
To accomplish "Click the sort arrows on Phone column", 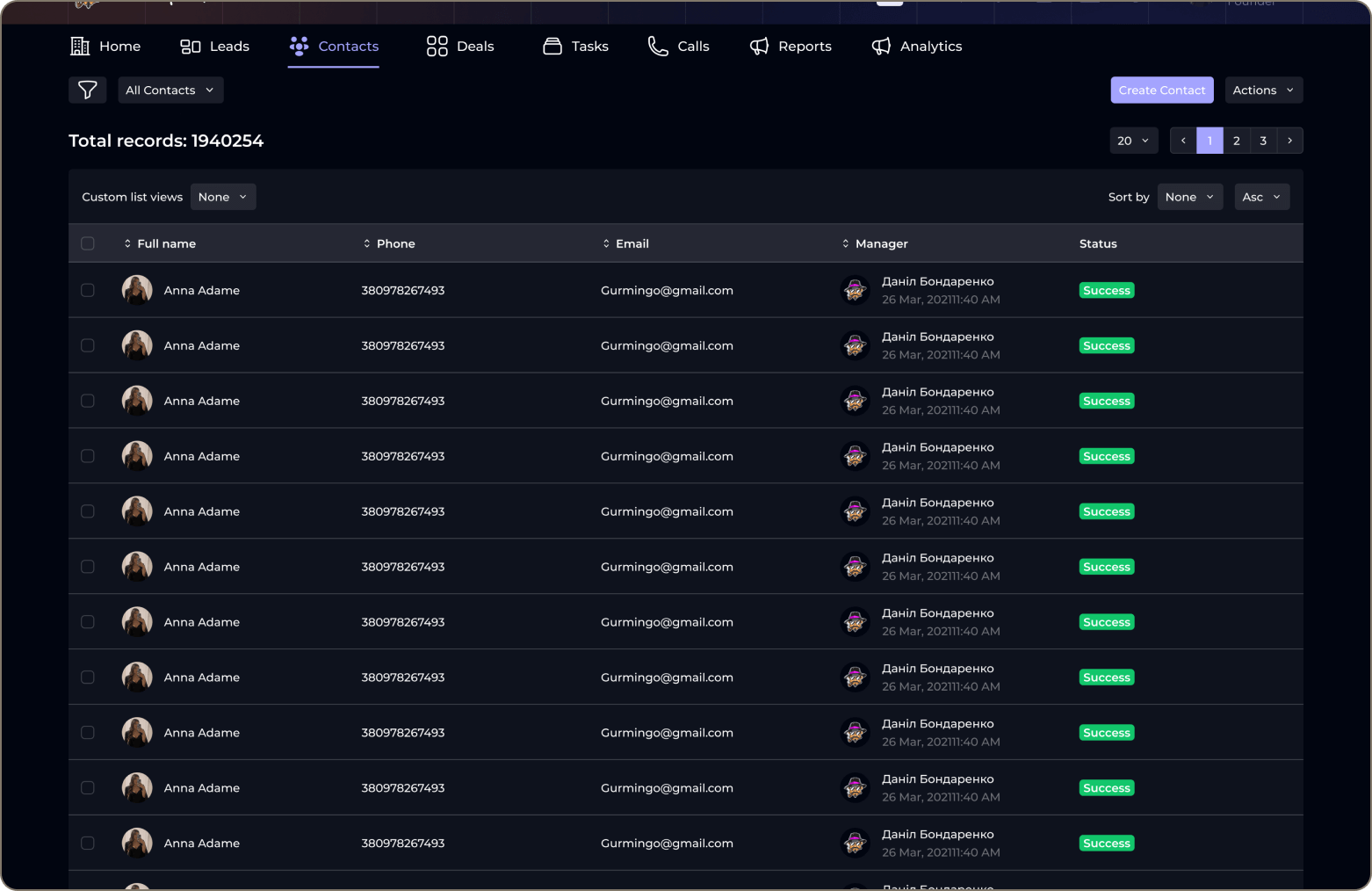I will pyautogui.click(x=366, y=243).
